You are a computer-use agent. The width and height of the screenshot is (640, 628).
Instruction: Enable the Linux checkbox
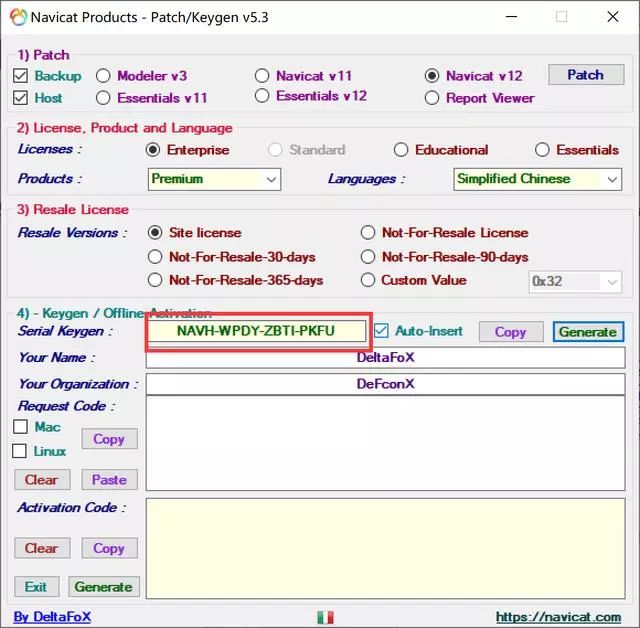[x=20, y=451]
